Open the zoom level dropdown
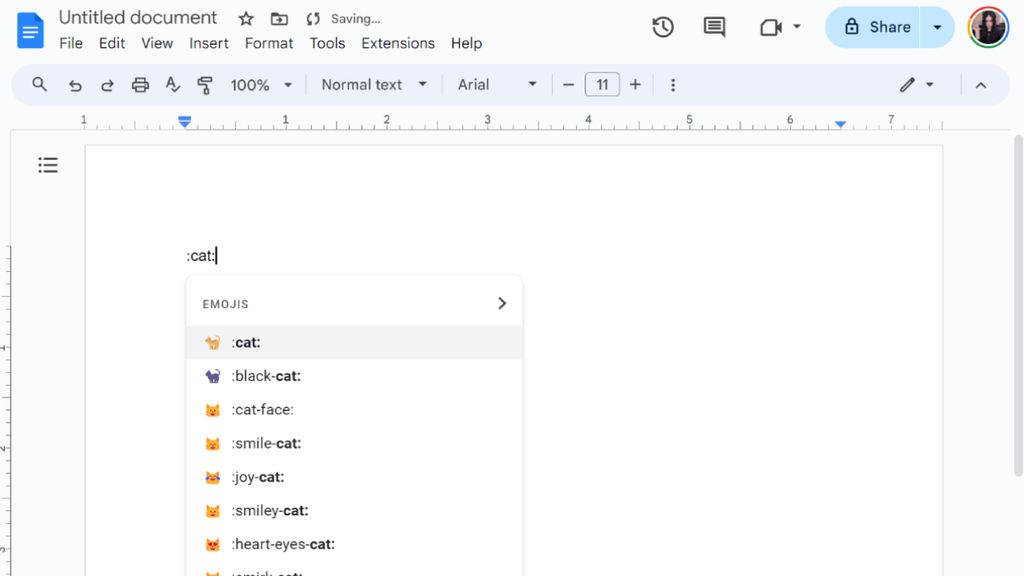The width and height of the screenshot is (1024, 576). point(261,85)
